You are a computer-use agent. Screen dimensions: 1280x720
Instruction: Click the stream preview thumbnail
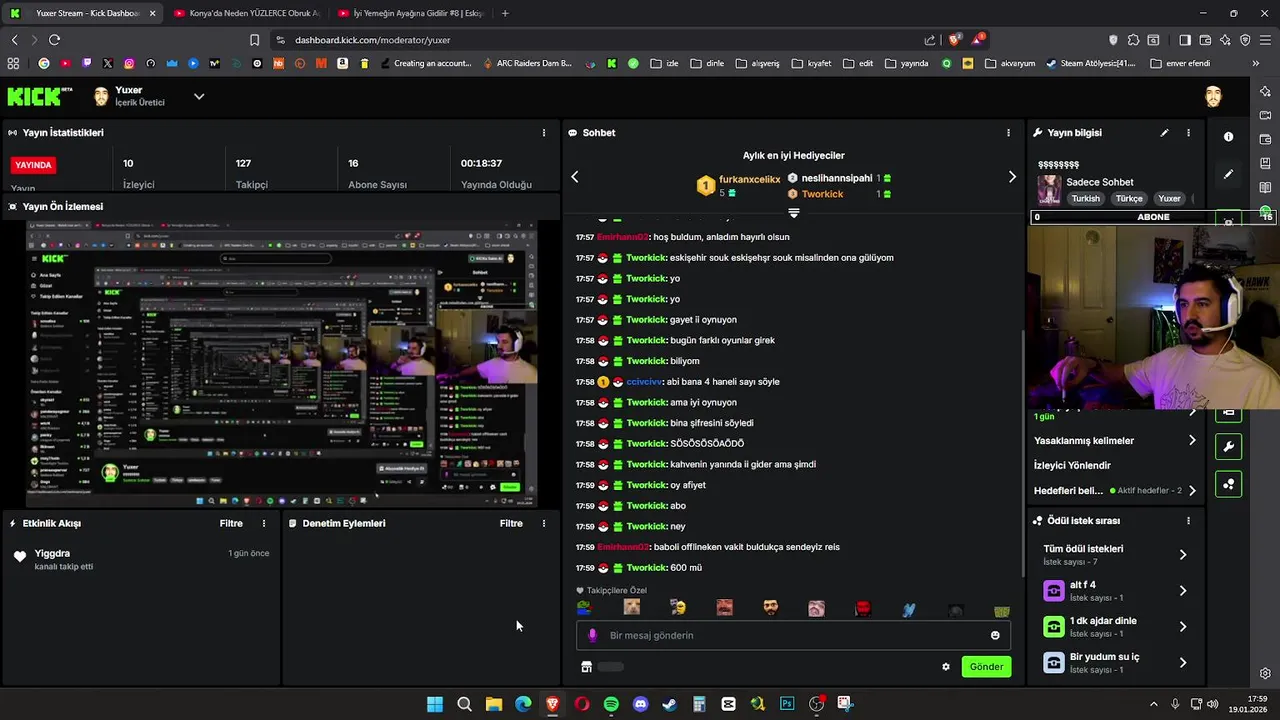coord(281,363)
